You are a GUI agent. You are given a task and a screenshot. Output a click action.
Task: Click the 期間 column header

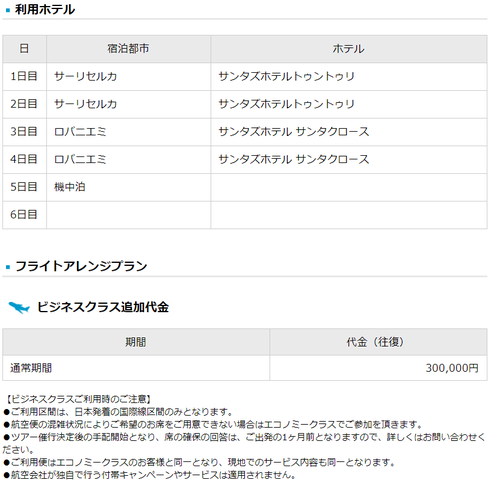(136, 342)
